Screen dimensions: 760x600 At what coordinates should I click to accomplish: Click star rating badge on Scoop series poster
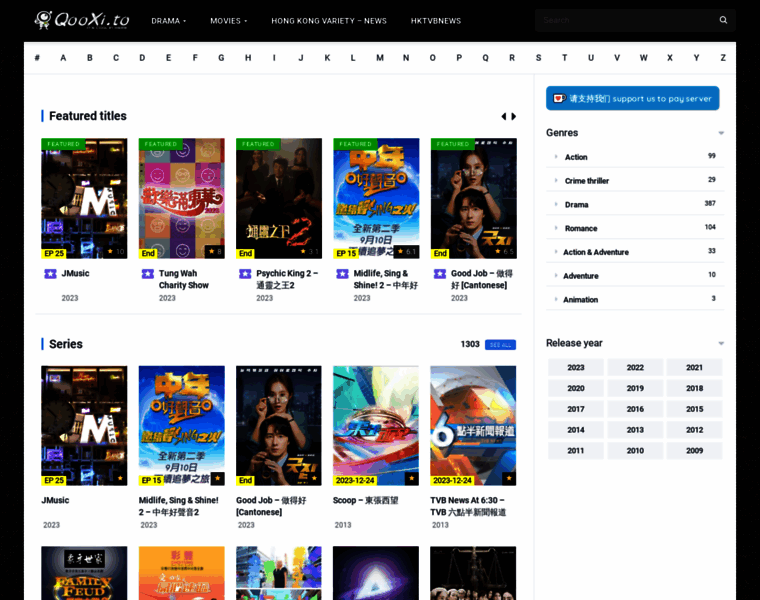click(412, 479)
